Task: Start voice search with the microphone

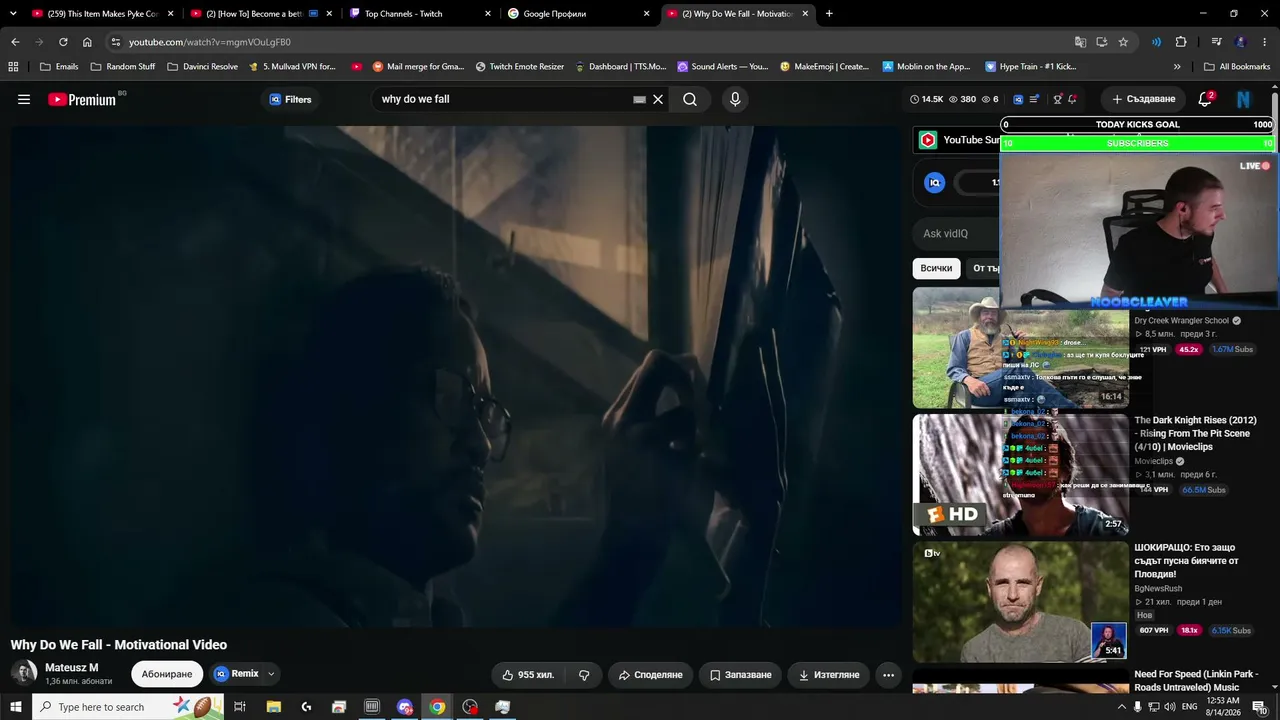Action: pyautogui.click(x=735, y=99)
